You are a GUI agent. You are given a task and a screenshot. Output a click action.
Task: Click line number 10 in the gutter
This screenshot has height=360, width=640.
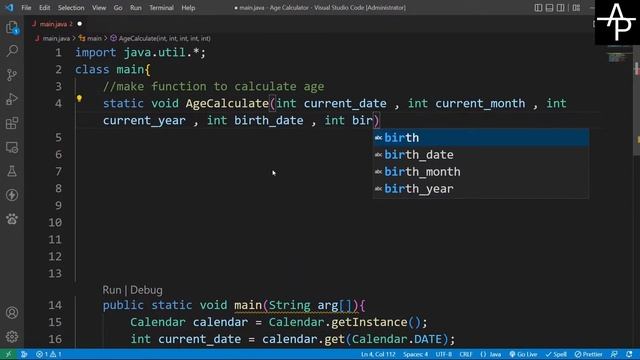tap(55, 222)
